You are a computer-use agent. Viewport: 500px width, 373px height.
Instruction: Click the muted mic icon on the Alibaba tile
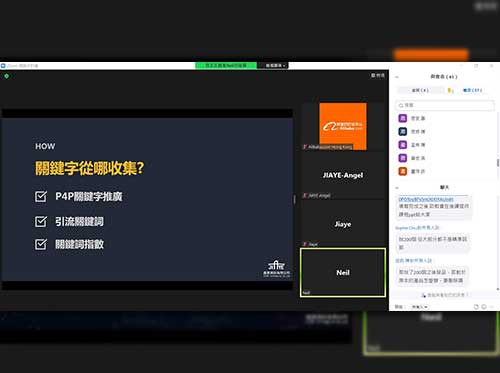pyautogui.click(x=305, y=147)
